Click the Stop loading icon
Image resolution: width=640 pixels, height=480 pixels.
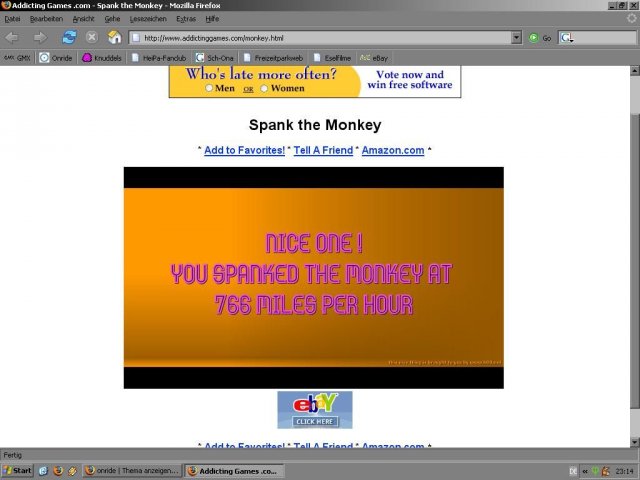(x=92, y=37)
